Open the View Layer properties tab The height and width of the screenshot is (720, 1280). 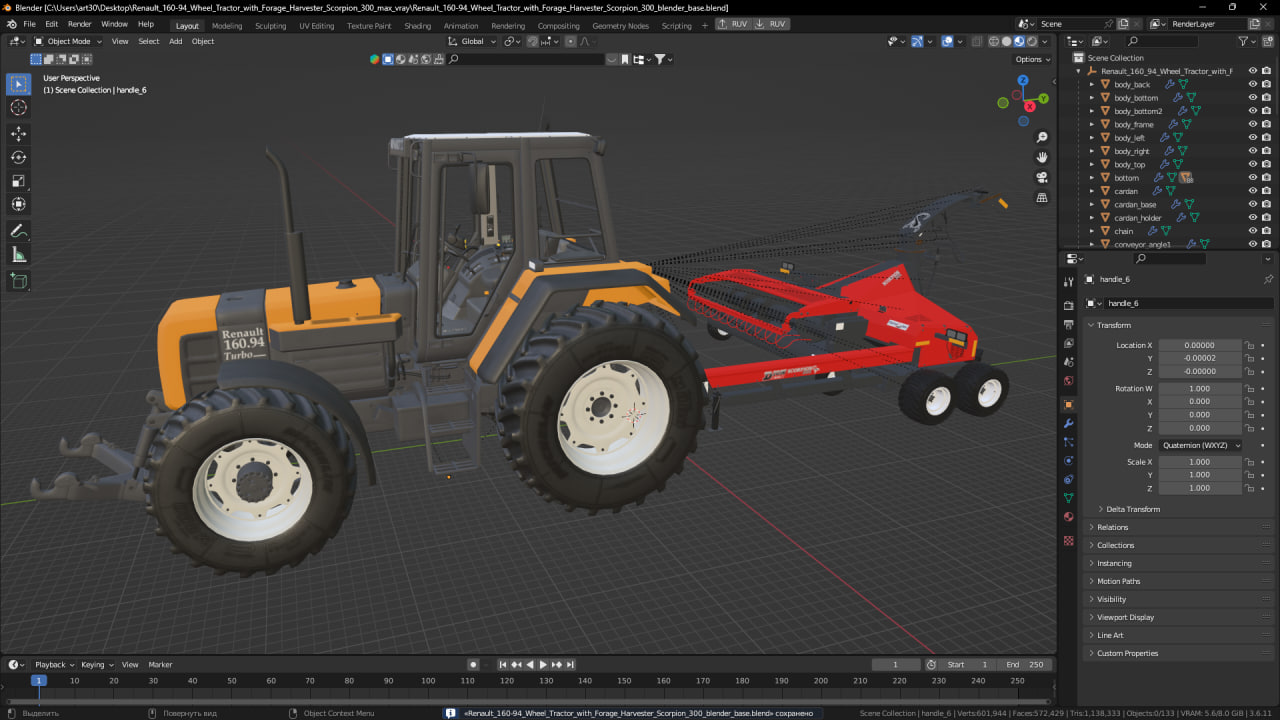1069,343
